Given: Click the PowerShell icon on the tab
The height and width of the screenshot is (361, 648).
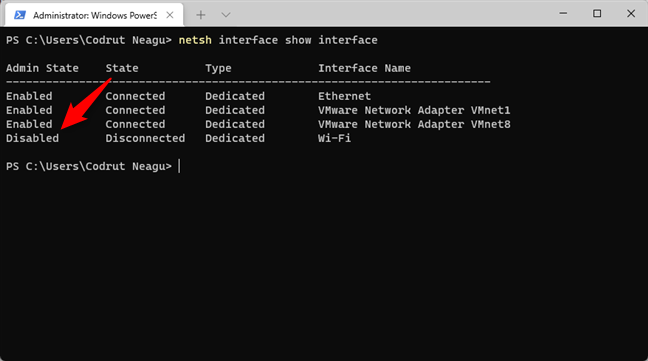Looking at the screenshot, I should pos(19,15).
